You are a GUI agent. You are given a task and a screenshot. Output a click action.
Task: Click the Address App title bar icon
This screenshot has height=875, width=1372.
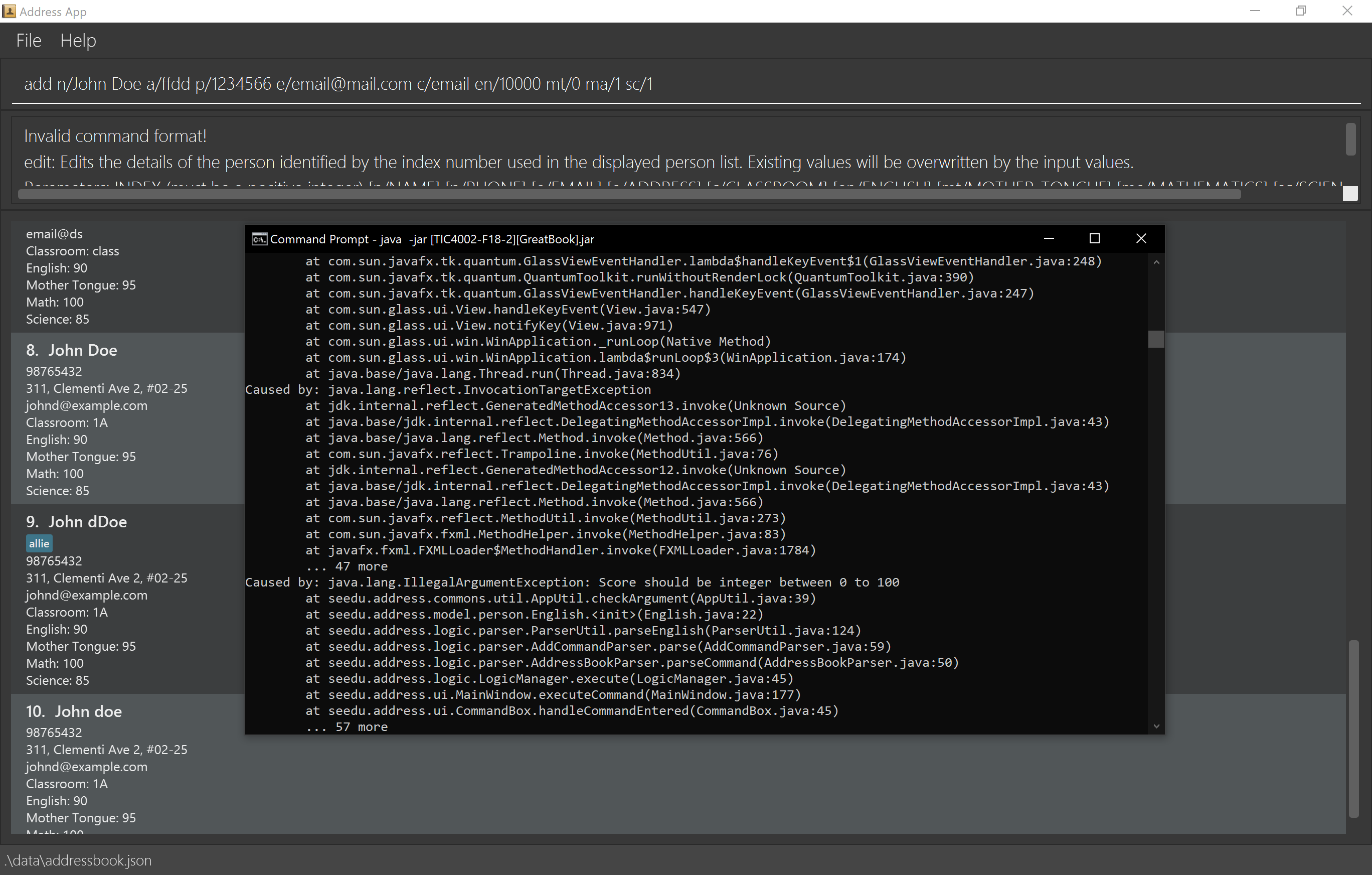(9, 11)
